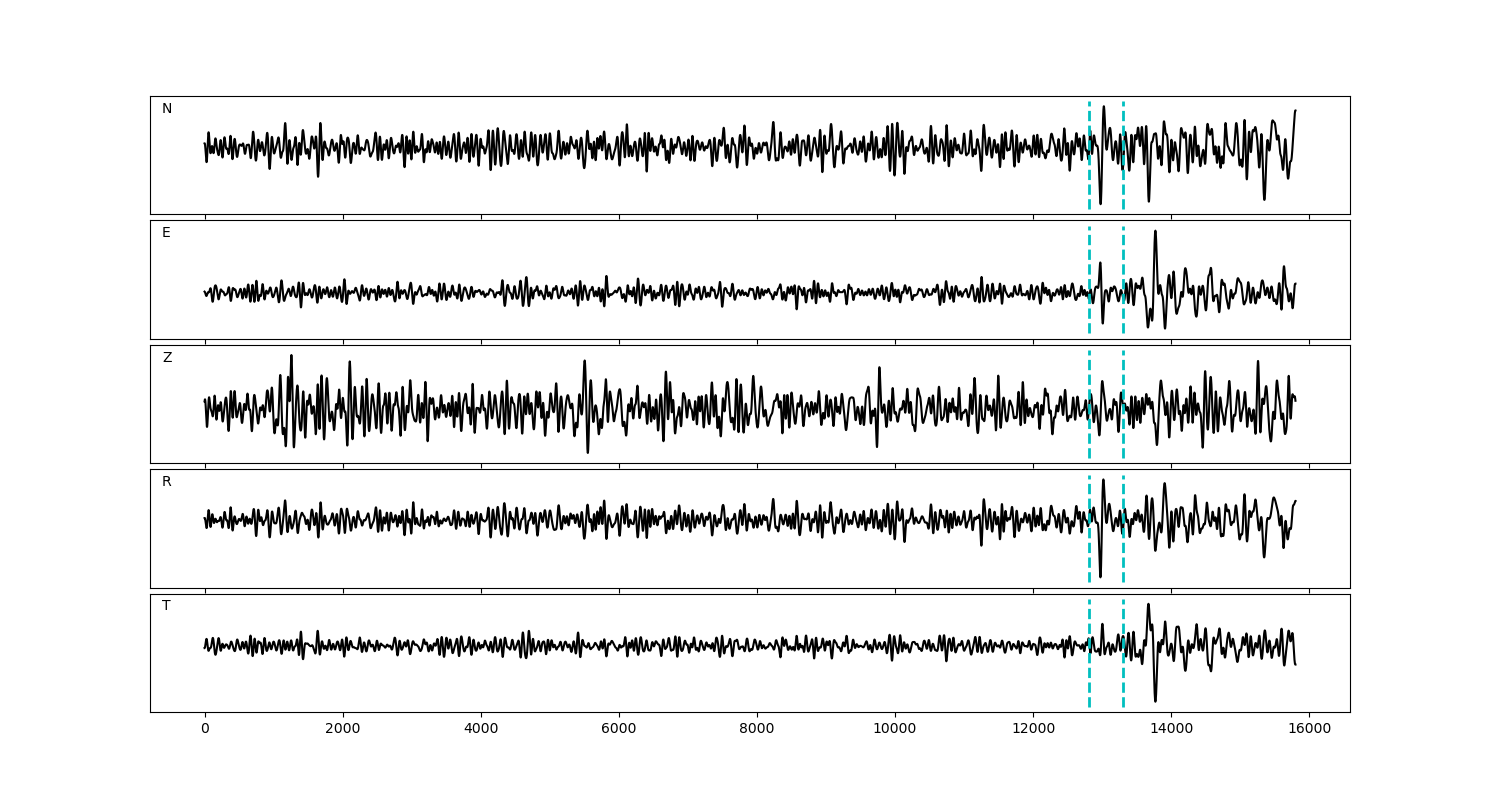Click the Z component panel label

click(167, 358)
